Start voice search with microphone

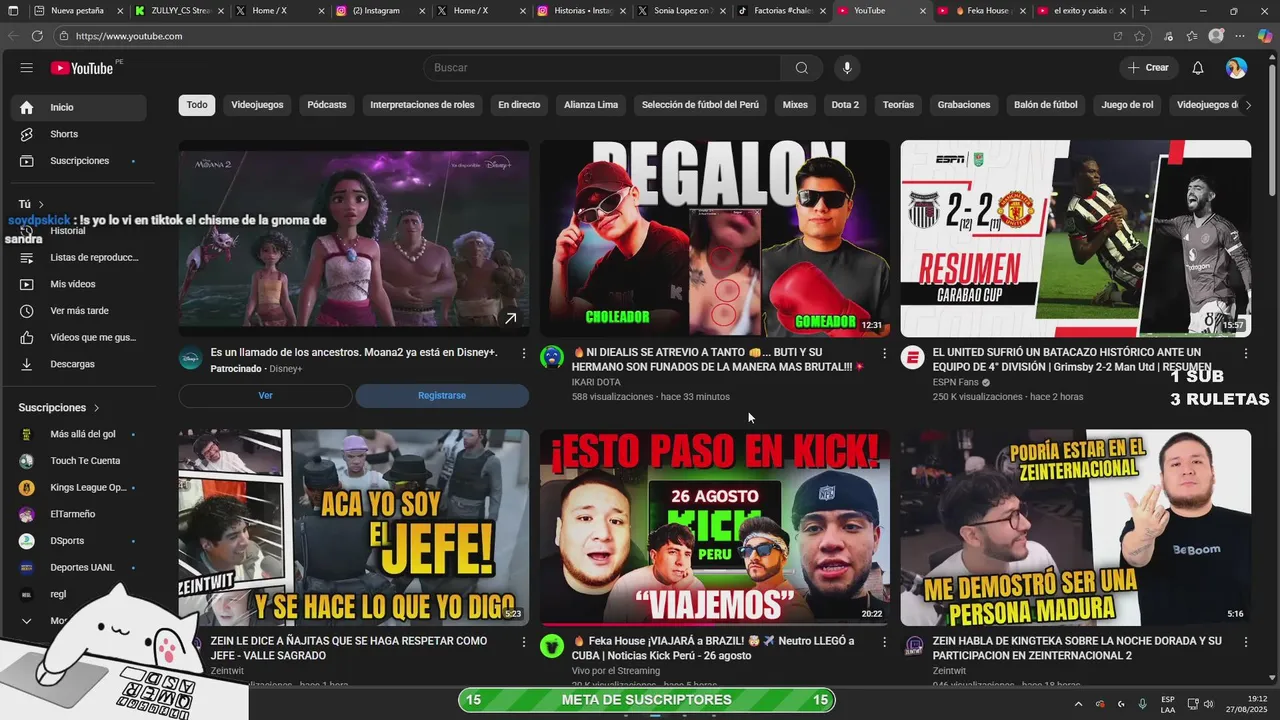coord(847,68)
